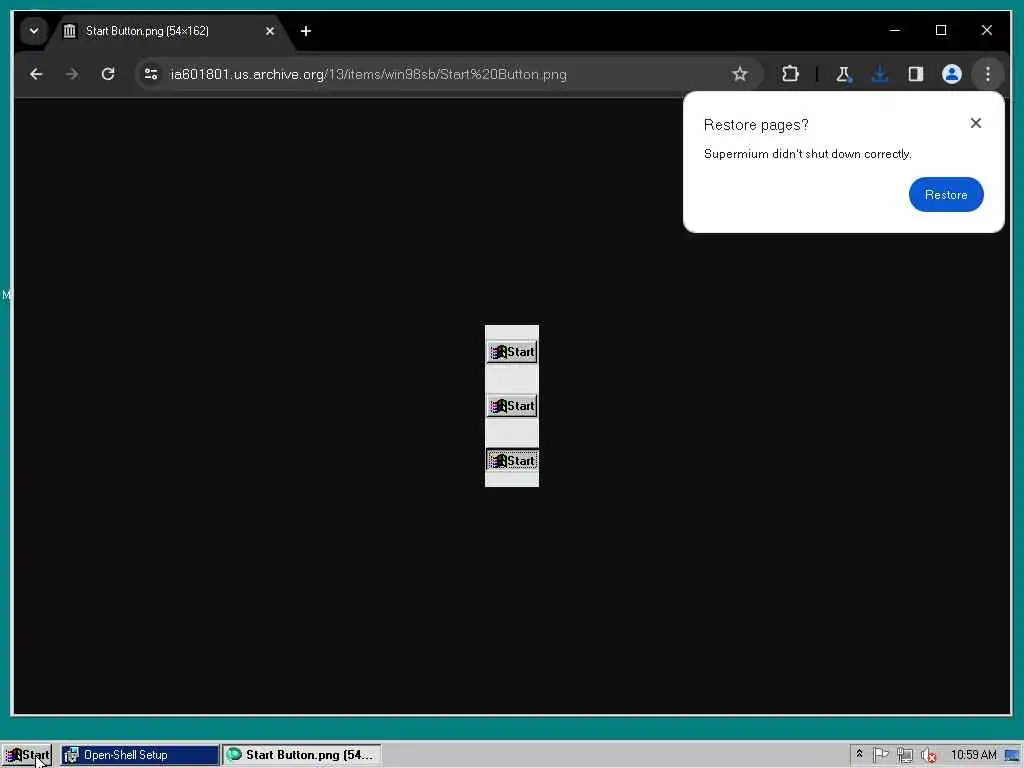Expand hidden system tray icons
Screen dimensions: 1024x768
859,754
